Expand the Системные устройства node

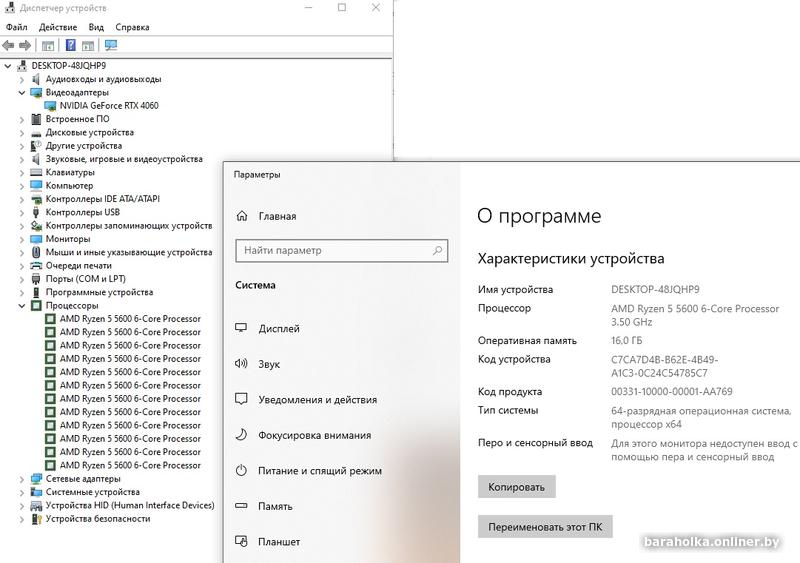point(22,493)
